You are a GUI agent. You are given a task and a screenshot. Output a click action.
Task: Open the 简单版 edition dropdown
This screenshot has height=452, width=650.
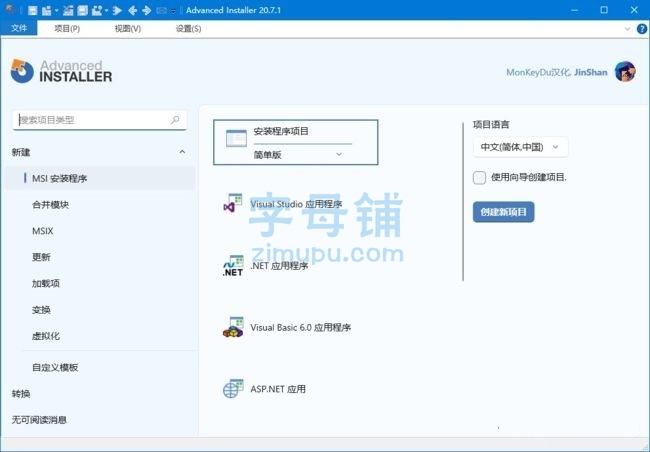click(298, 155)
